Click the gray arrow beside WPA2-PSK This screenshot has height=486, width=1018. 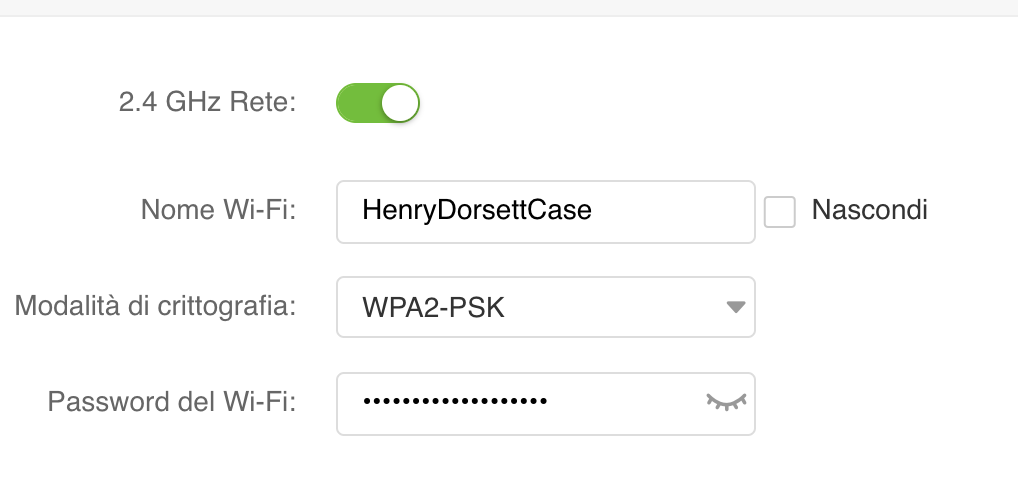[x=735, y=307]
